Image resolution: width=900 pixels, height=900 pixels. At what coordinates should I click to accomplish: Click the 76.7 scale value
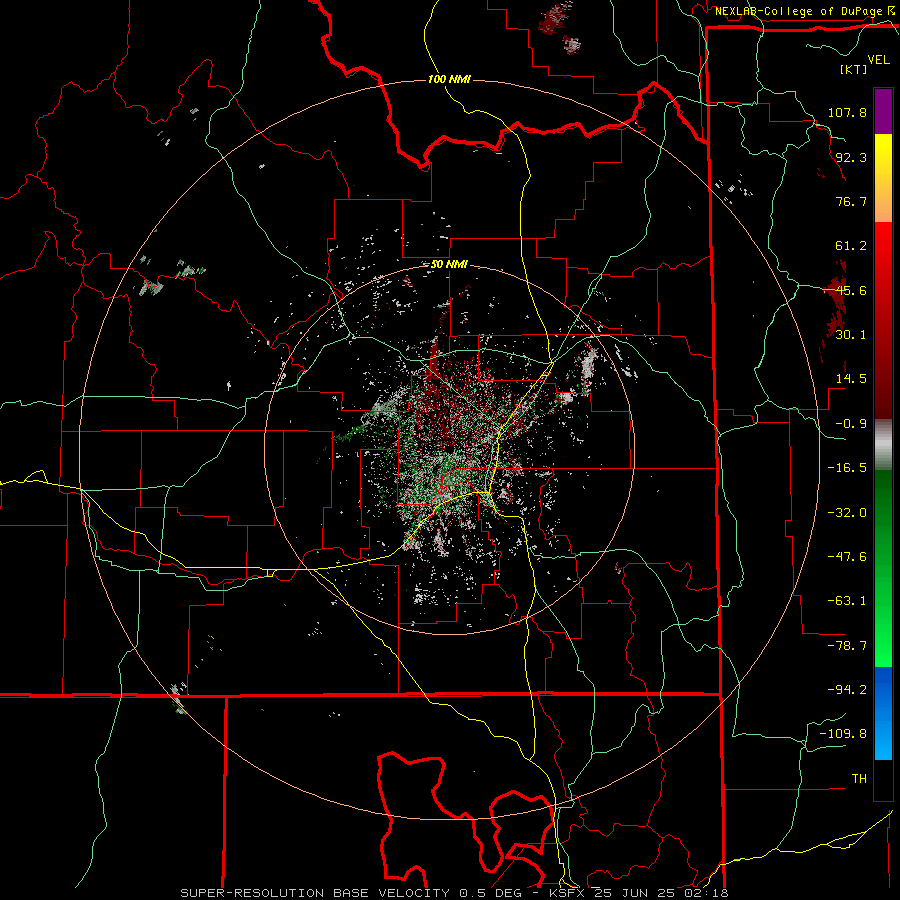tap(851, 201)
